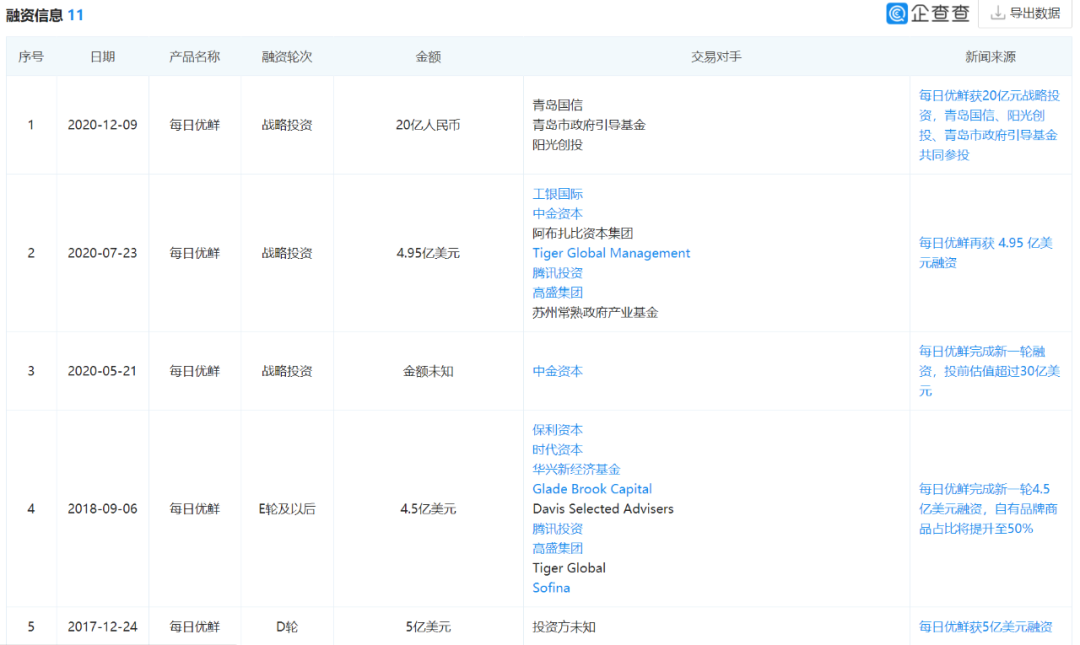Click 战略投资 in the 2020-12-09 row
This screenshot has height=645, width=1080.
(x=287, y=125)
